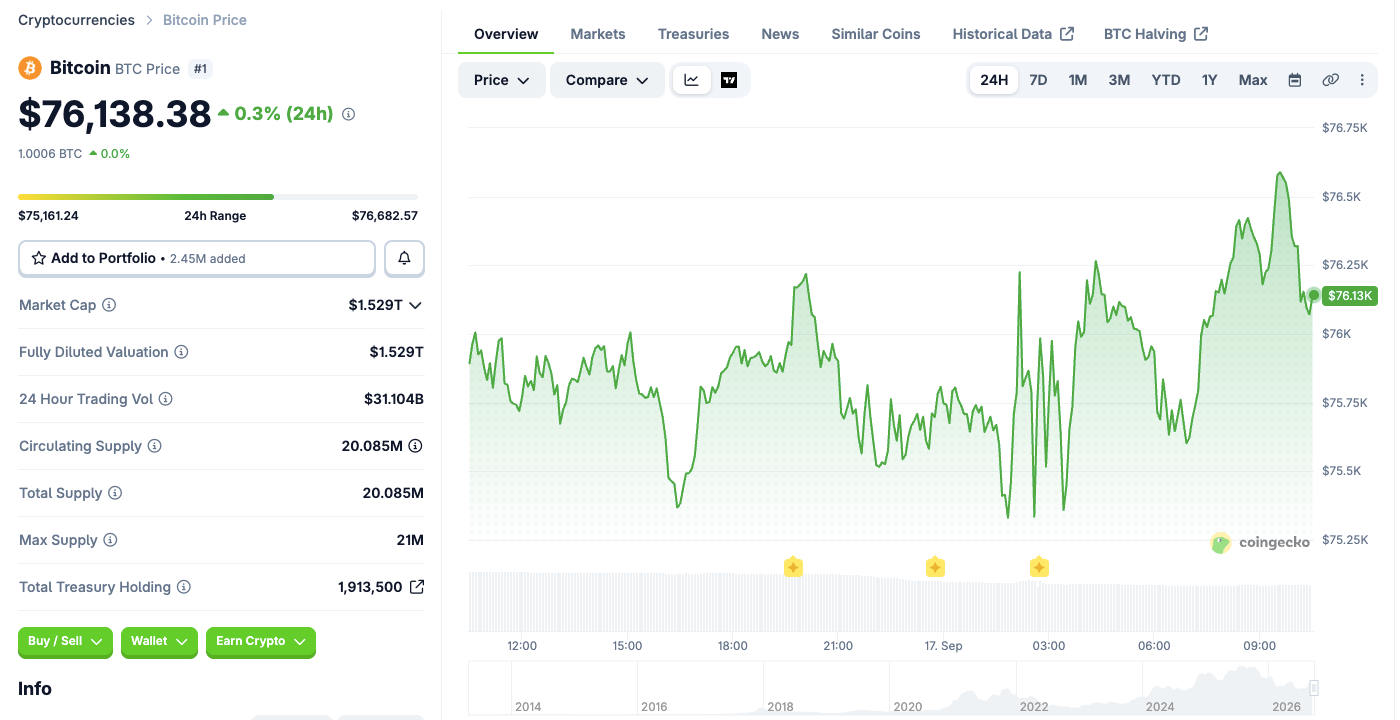The width and height of the screenshot is (1400, 720).
Task: Open the Wallet dropdown
Action: [x=159, y=642]
